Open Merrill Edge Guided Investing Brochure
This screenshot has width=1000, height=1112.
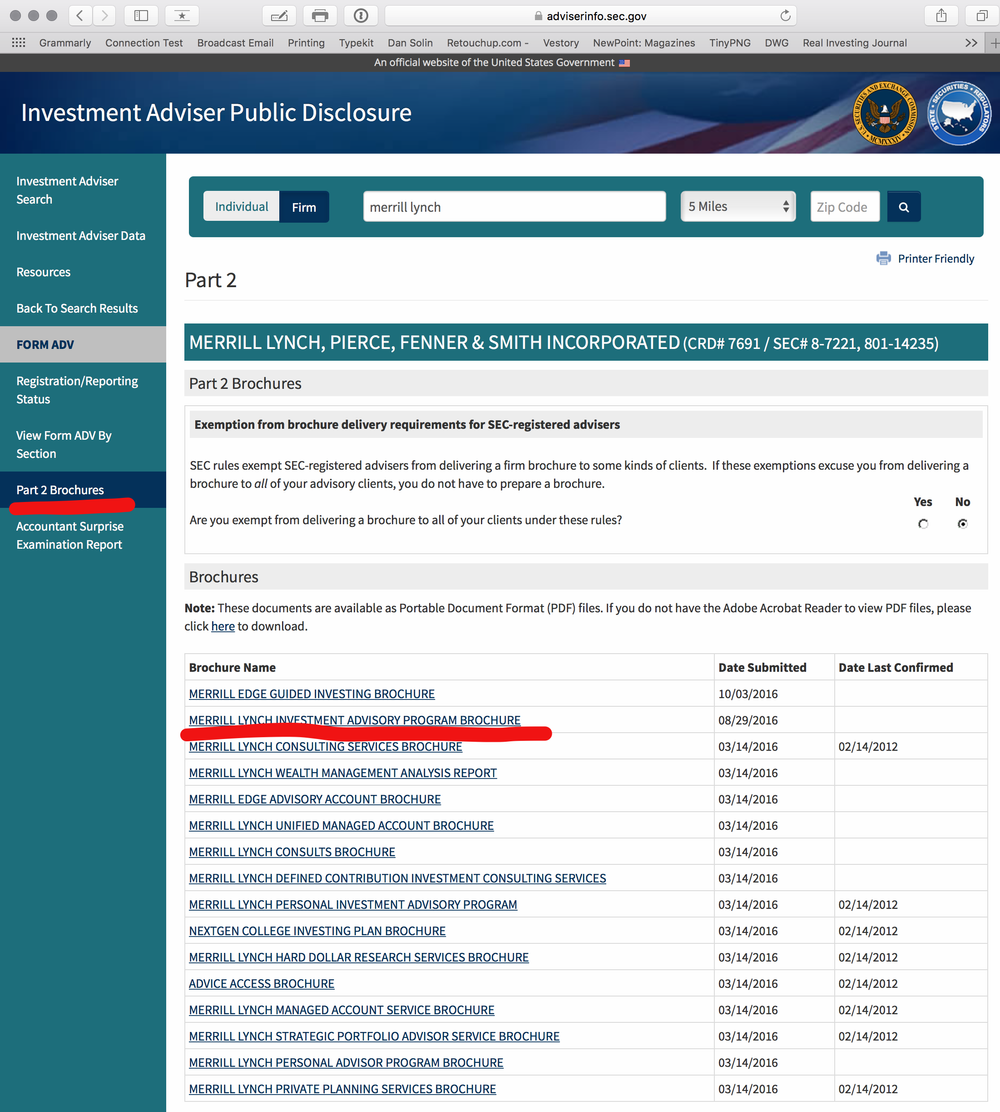(311, 694)
